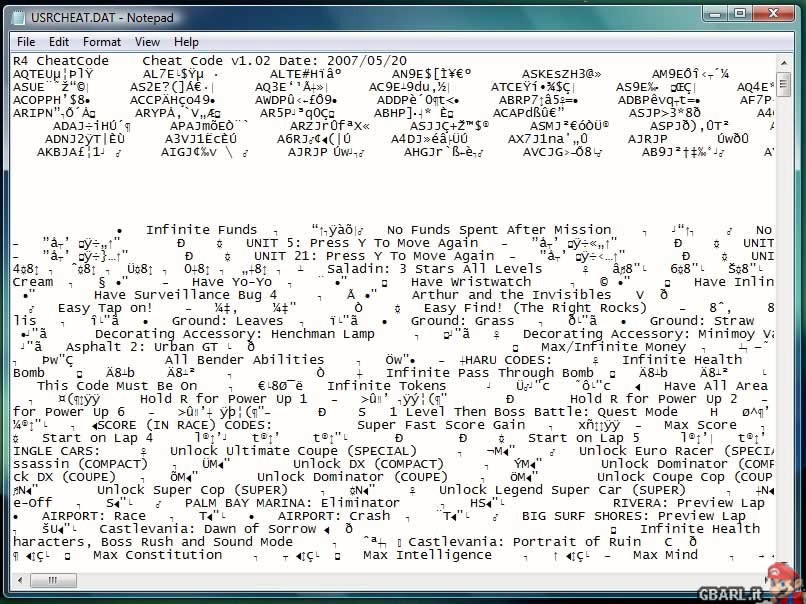Screen dimensions: 806x604
Task: Click "Castlevania: Portrait of Ruin" text
Action: click(525, 542)
